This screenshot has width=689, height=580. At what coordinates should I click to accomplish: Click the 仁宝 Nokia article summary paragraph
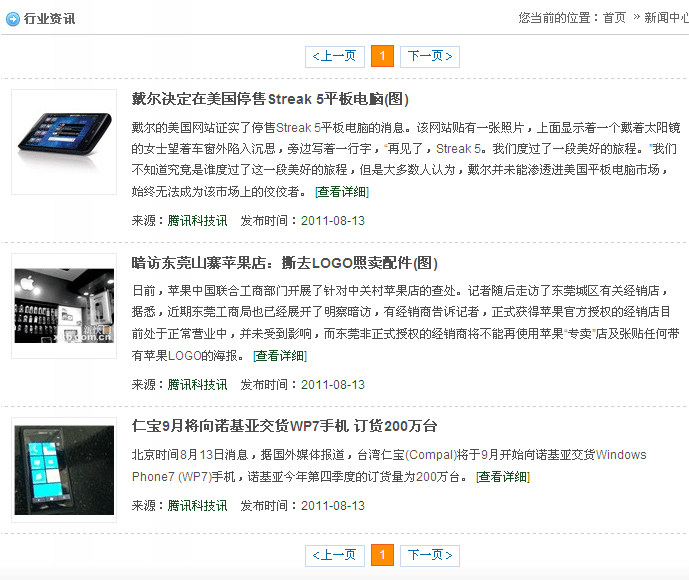click(389, 465)
